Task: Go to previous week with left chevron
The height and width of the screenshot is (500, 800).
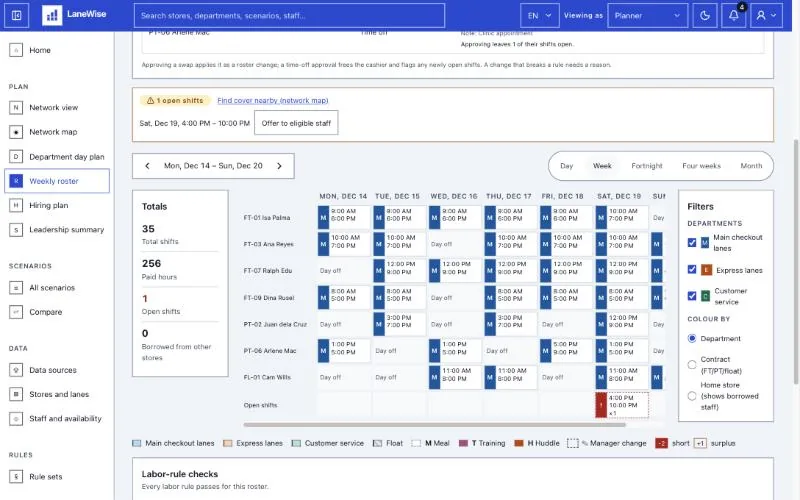Action: [147, 166]
